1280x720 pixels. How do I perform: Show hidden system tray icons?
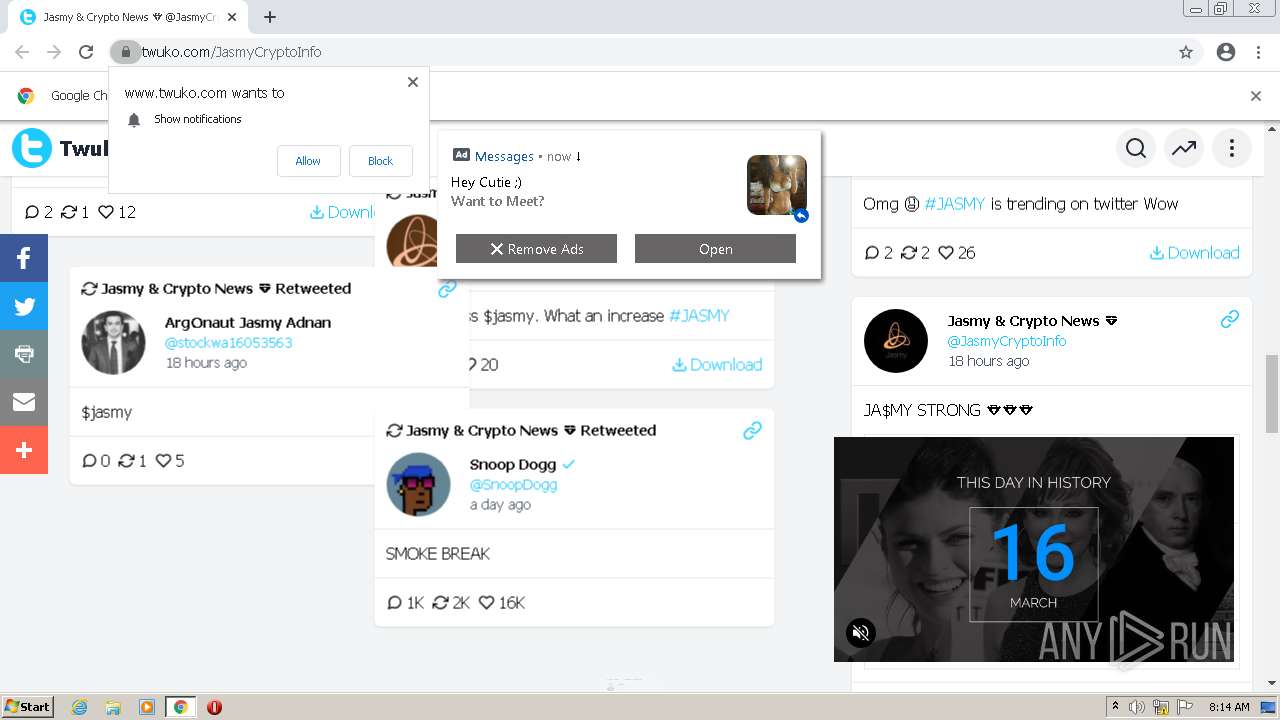1115,707
